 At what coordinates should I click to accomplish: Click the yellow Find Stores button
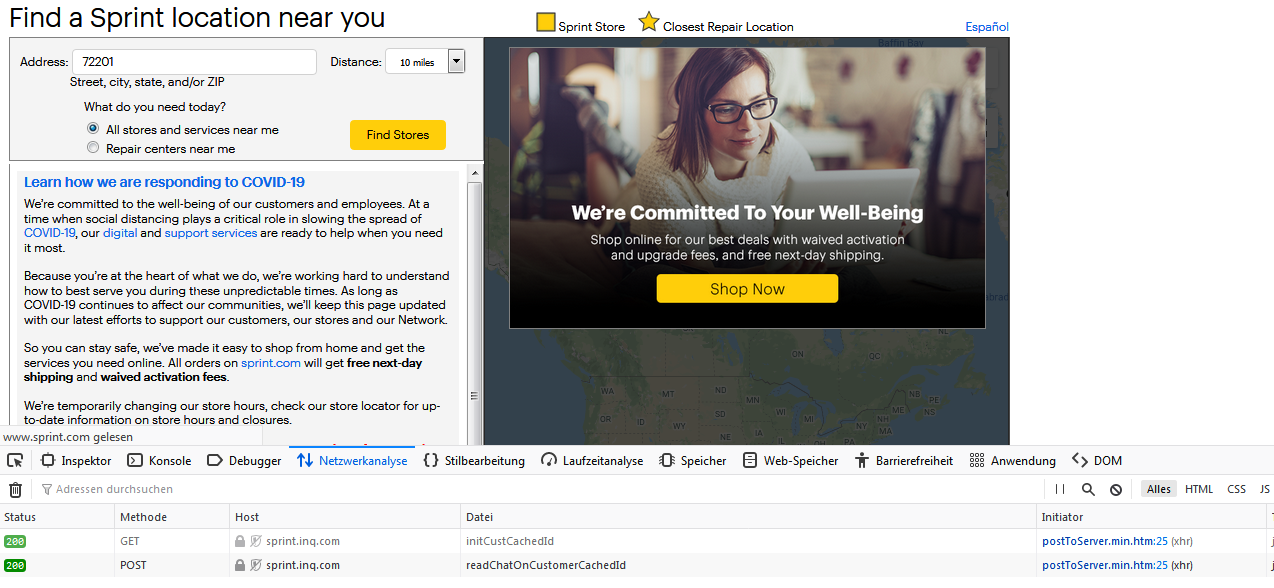coord(398,135)
